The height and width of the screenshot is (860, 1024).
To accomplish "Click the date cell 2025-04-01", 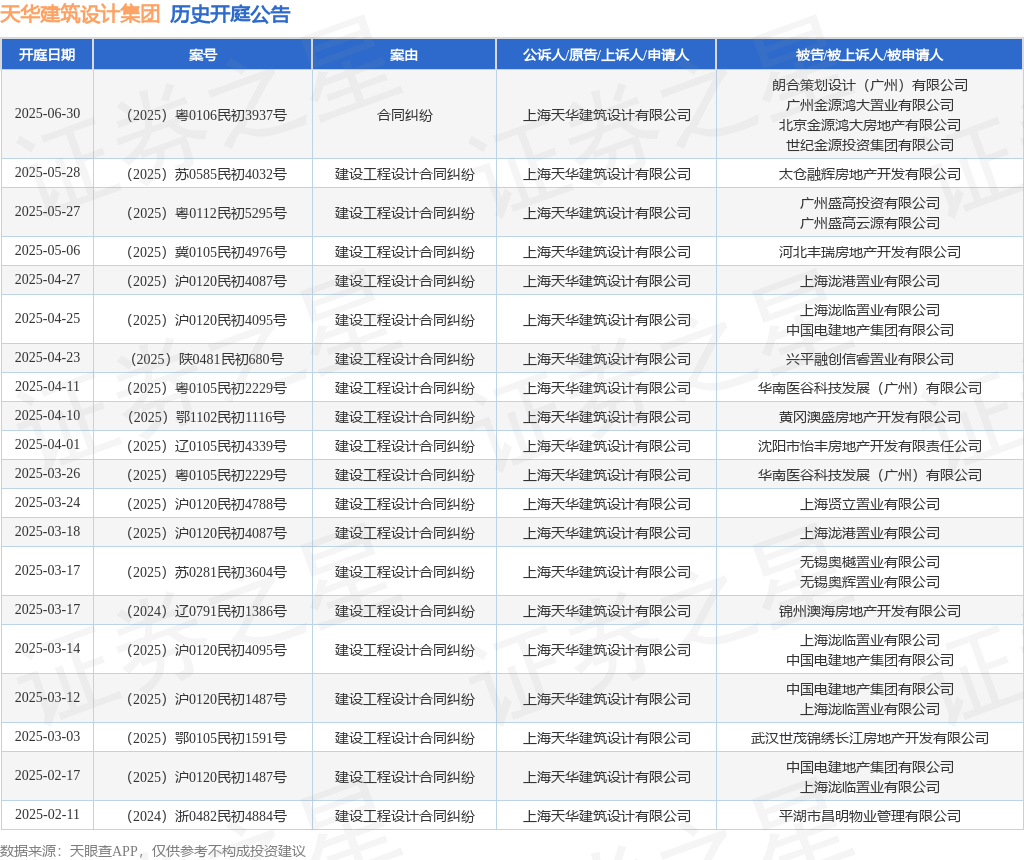I will [47, 445].
